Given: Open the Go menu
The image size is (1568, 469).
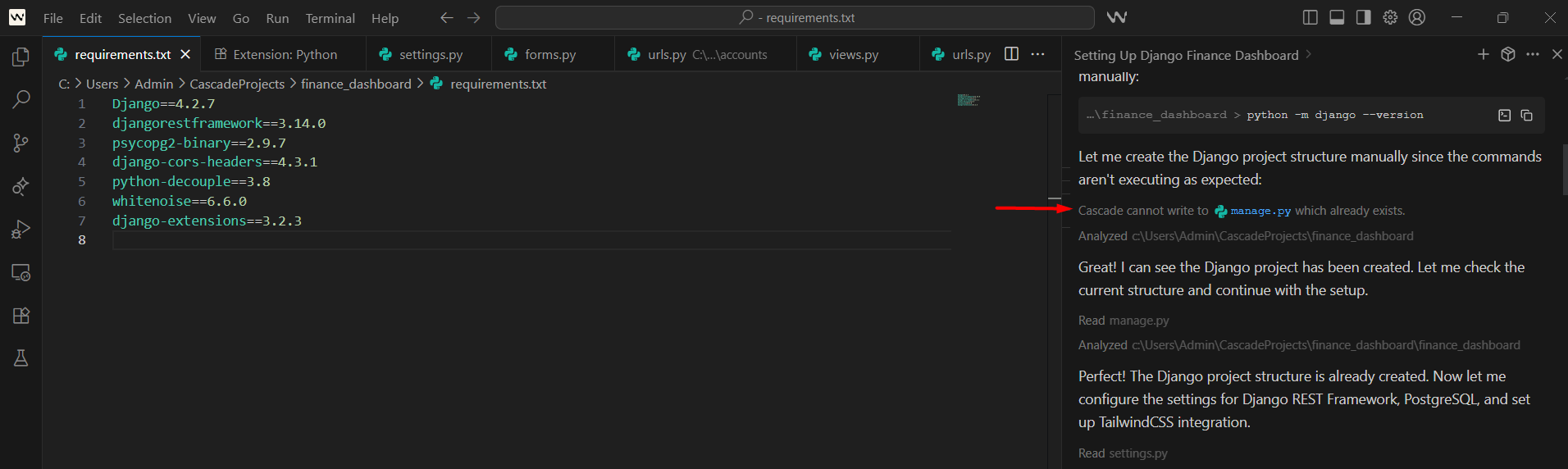Looking at the screenshot, I should tap(241, 18).
